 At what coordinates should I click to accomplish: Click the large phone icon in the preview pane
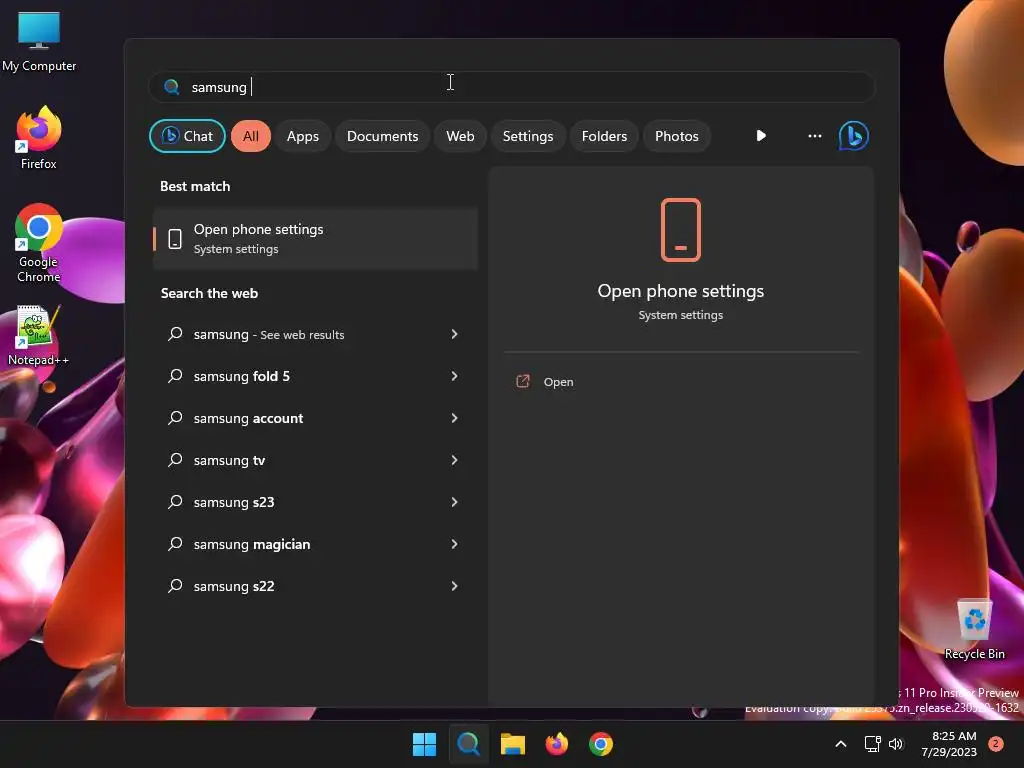pos(680,230)
